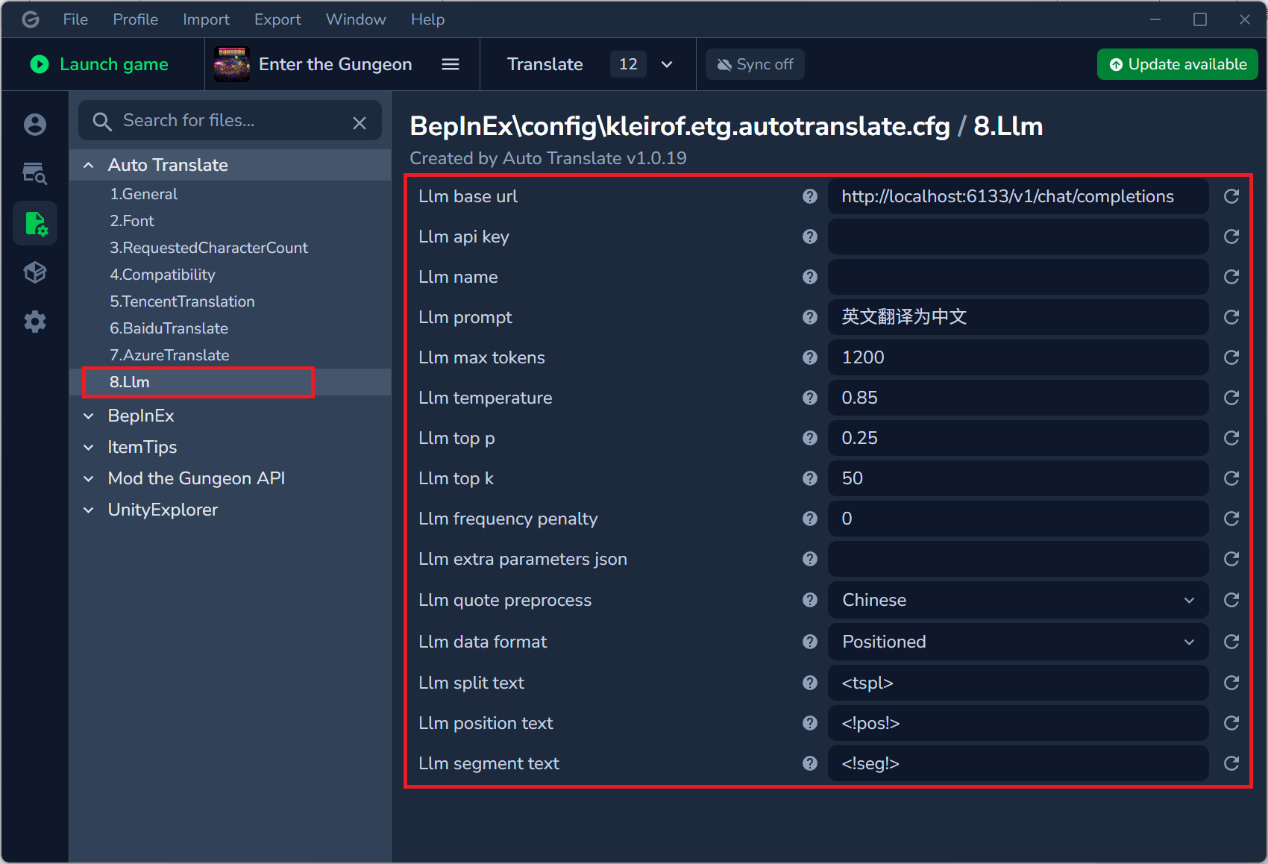Show help for Llm max tokens
The height and width of the screenshot is (864, 1268).
[810, 357]
